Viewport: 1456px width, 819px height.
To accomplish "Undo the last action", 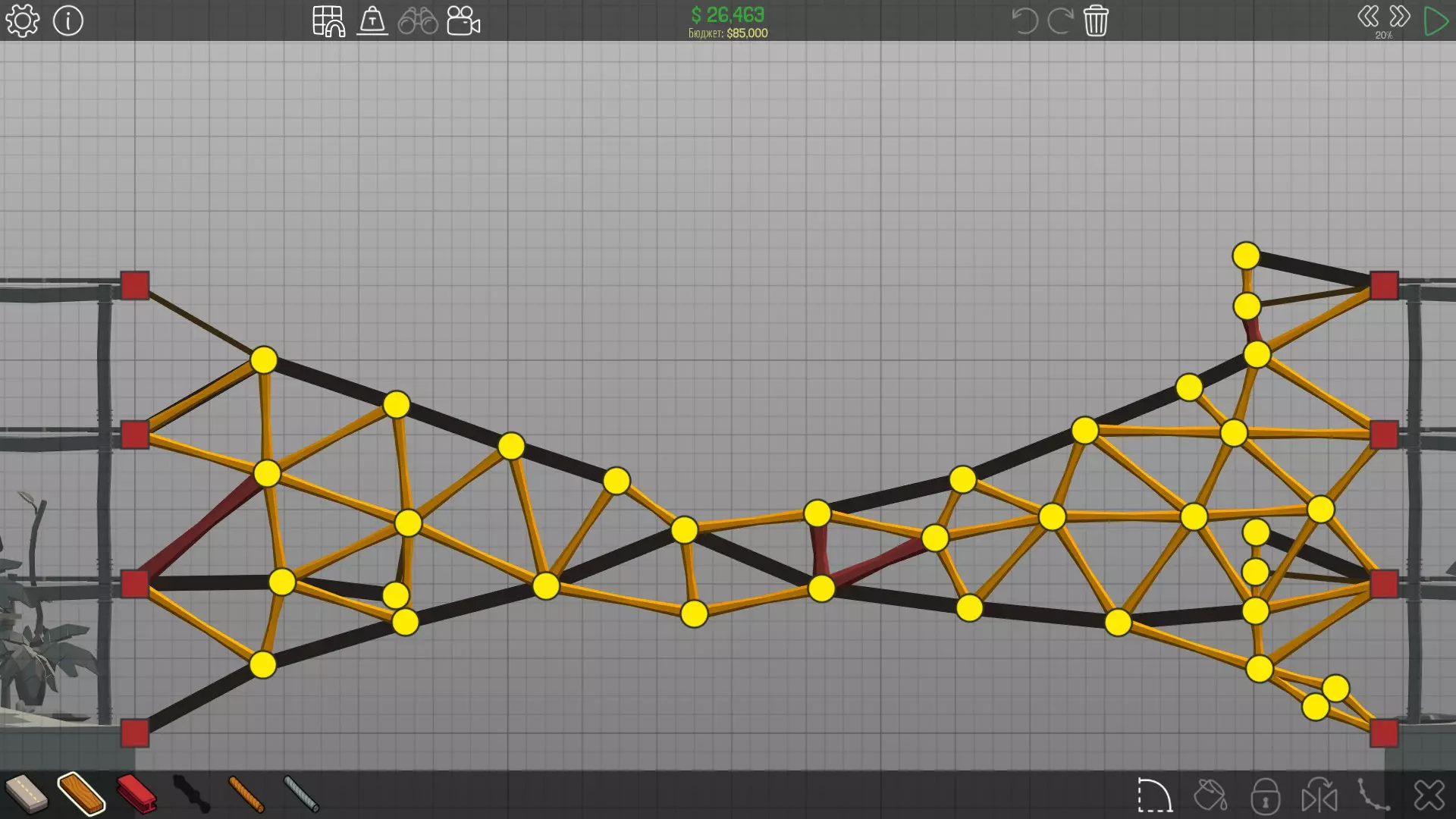I will tap(1024, 20).
